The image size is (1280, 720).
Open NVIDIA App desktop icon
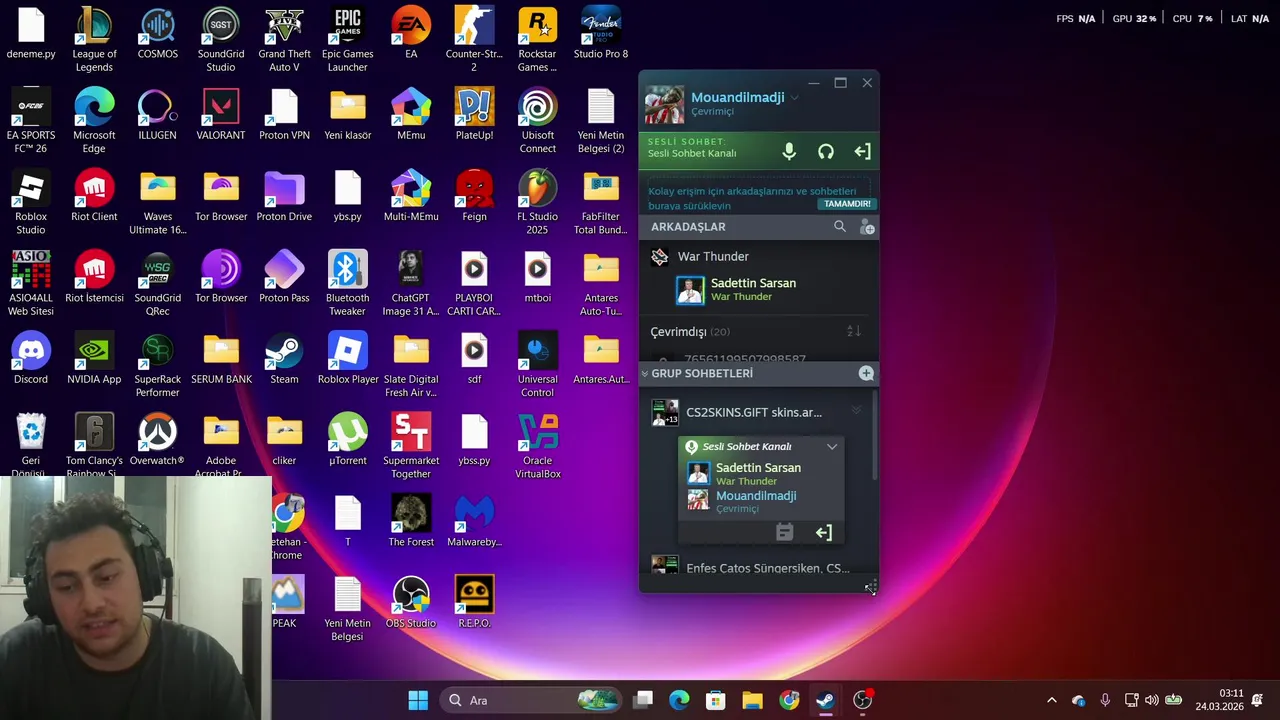click(x=94, y=359)
